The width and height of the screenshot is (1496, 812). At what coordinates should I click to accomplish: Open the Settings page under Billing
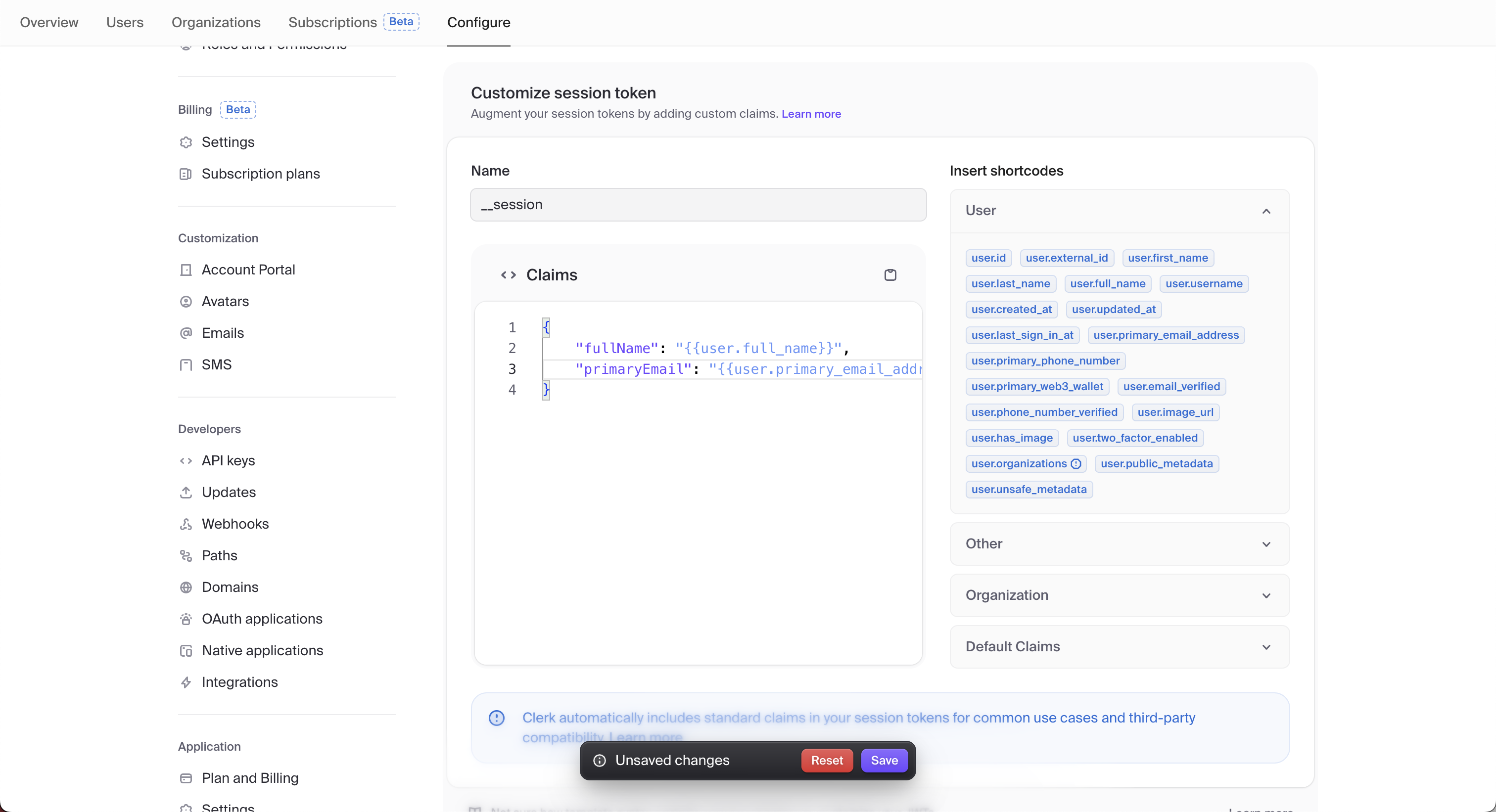228,141
